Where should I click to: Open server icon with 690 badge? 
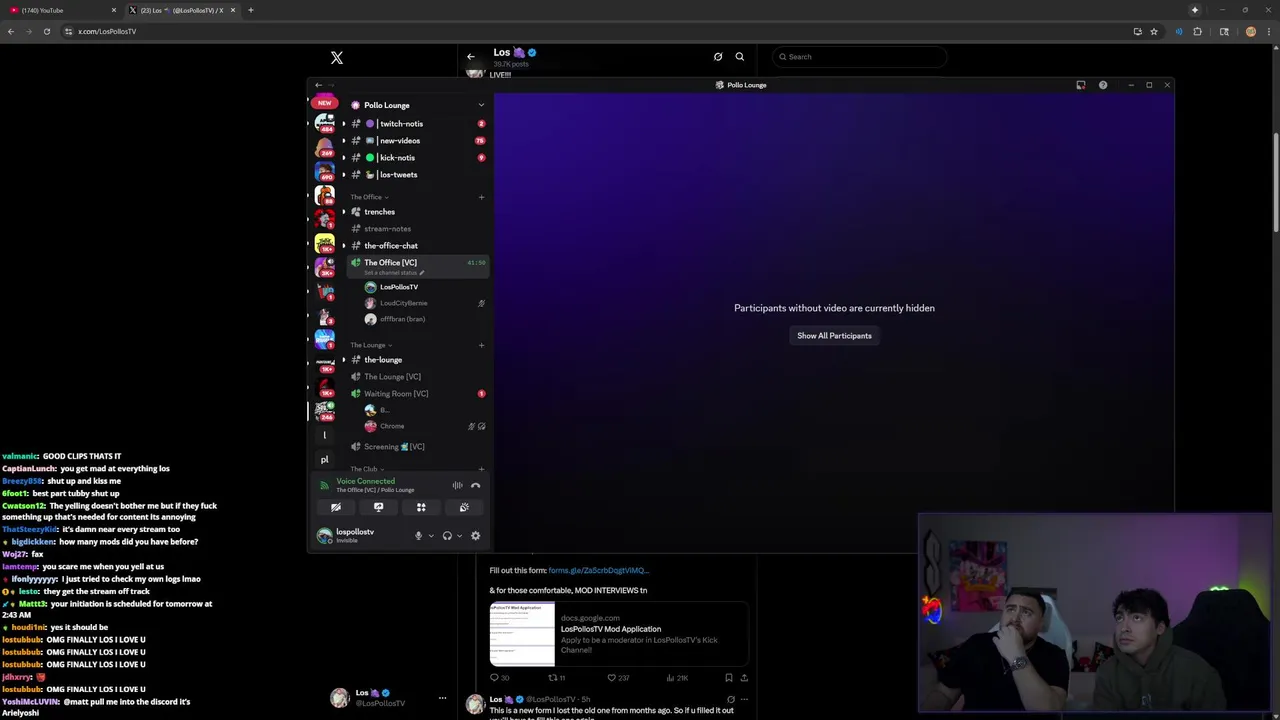point(324,172)
